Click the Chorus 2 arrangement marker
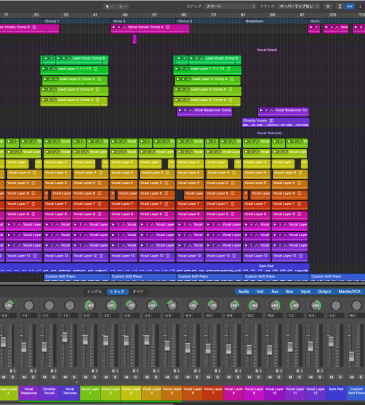Viewport: 365px width, 405px height. click(x=185, y=21)
